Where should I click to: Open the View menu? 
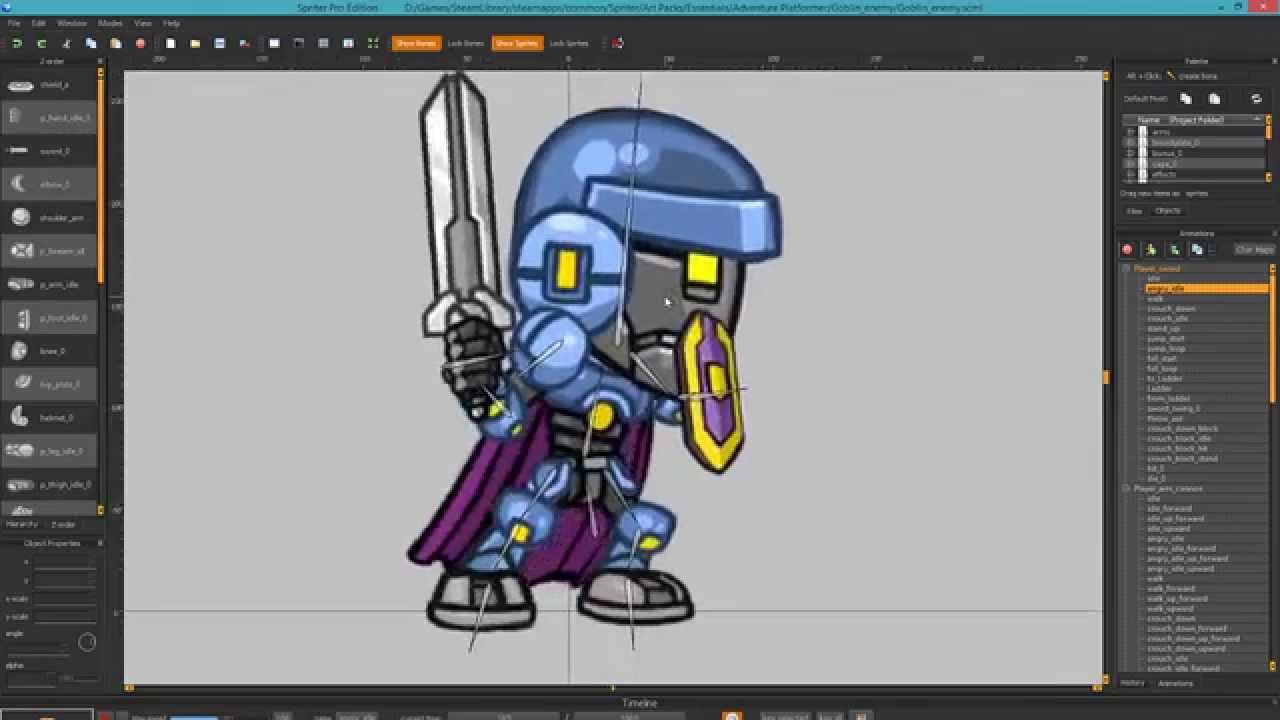[143, 22]
